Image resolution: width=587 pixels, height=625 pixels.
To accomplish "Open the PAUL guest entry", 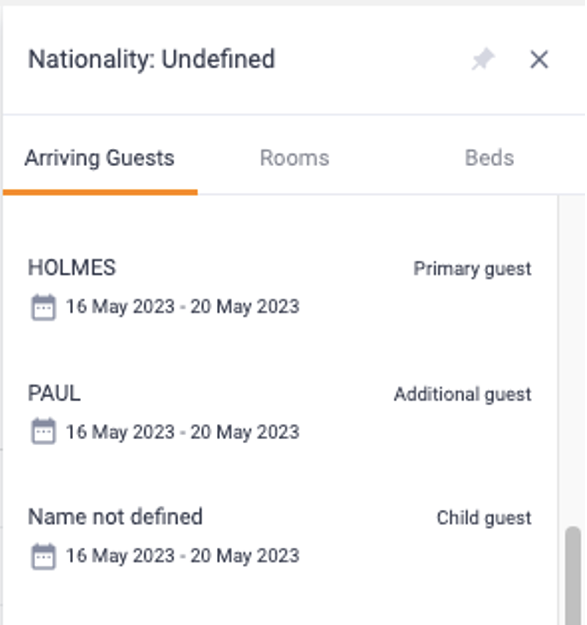I will (280, 413).
